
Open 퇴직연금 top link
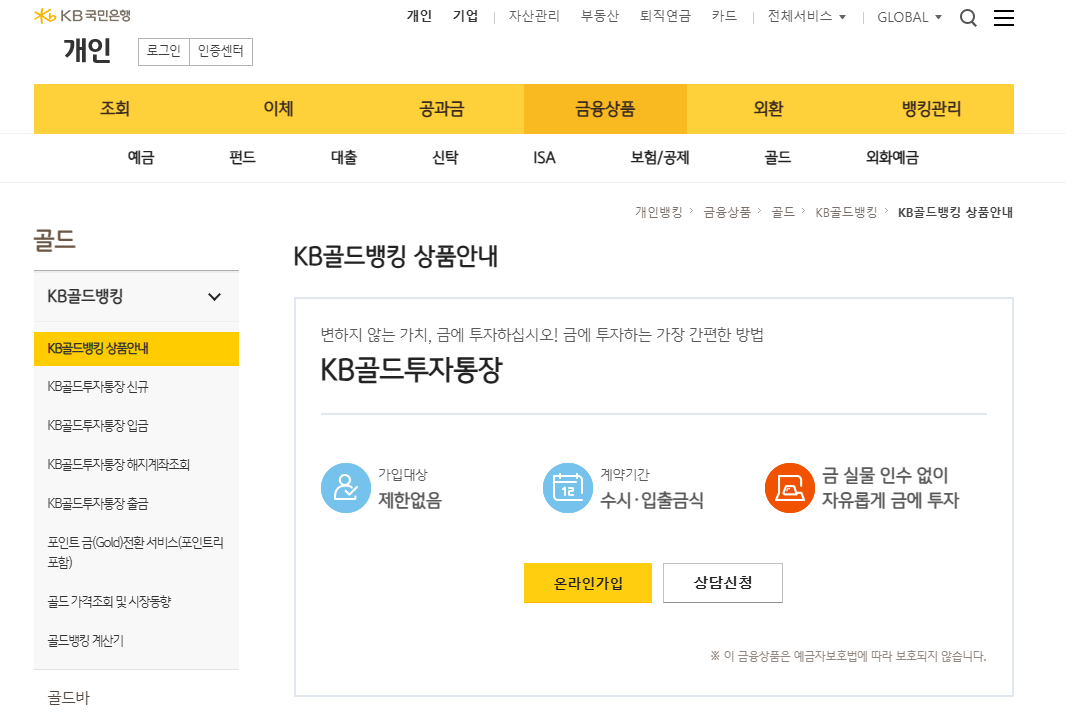pos(665,16)
